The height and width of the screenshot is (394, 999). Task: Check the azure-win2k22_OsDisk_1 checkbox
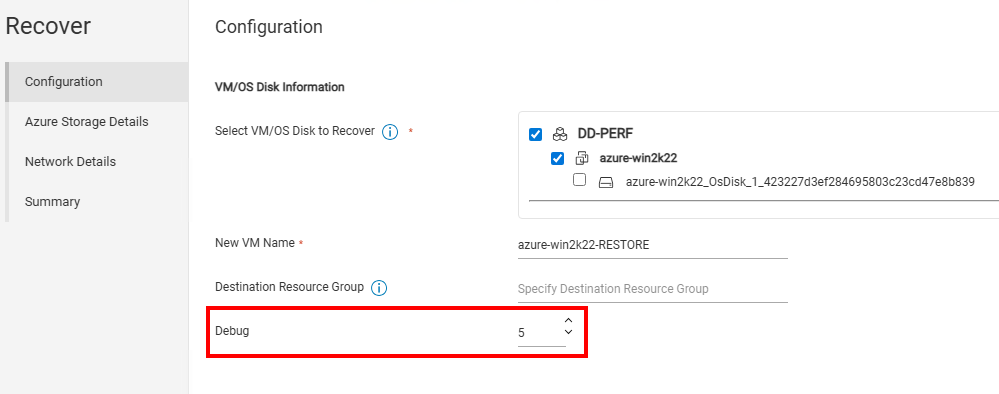pyautogui.click(x=579, y=180)
